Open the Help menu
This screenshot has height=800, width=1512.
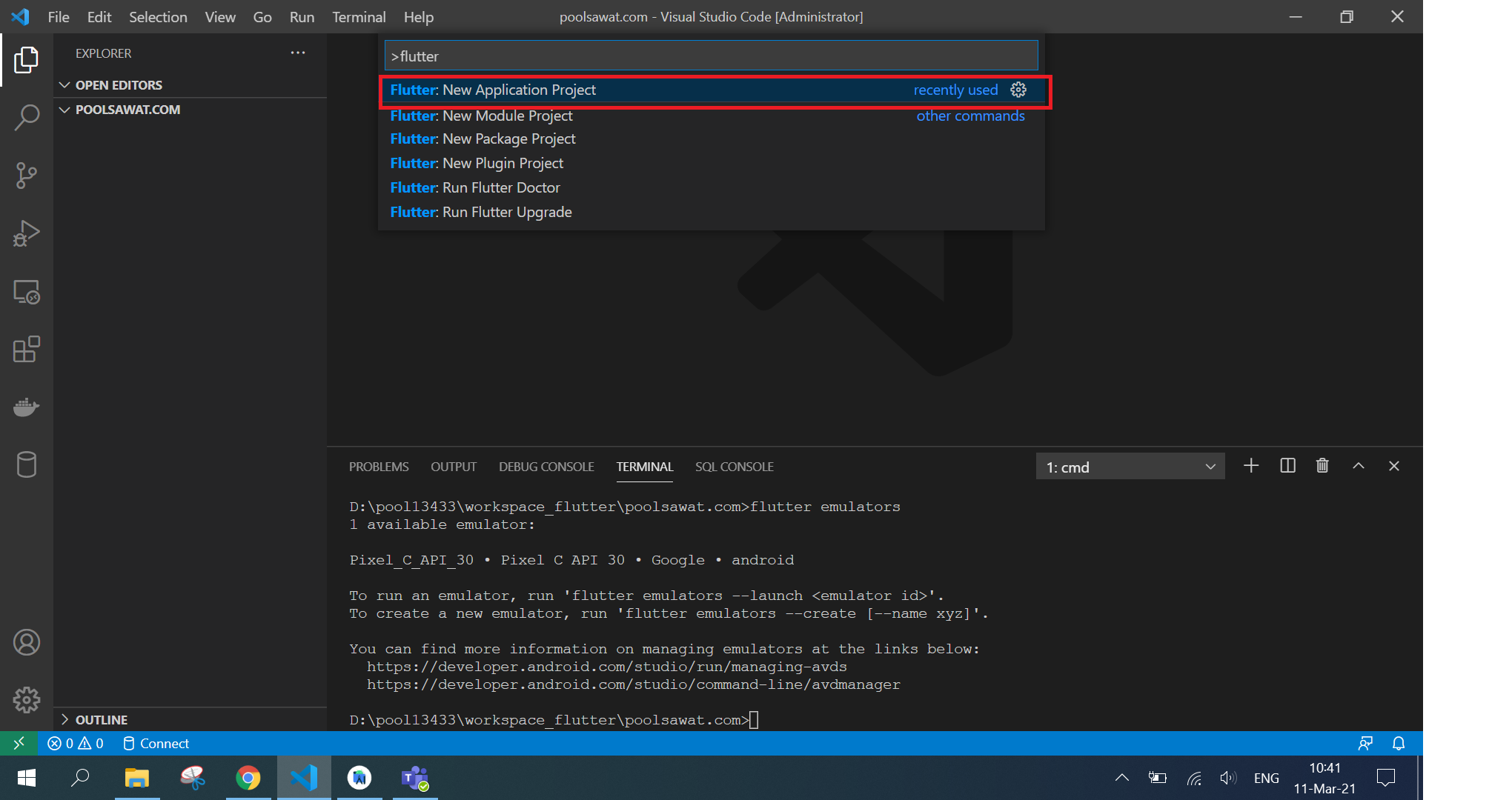coord(419,16)
